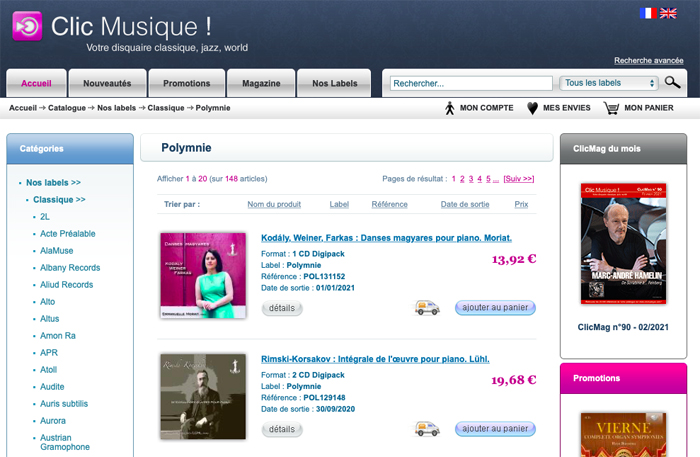This screenshot has width=700, height=457.
Task: Open the MON PANIER link
Action: coord(649,108)
